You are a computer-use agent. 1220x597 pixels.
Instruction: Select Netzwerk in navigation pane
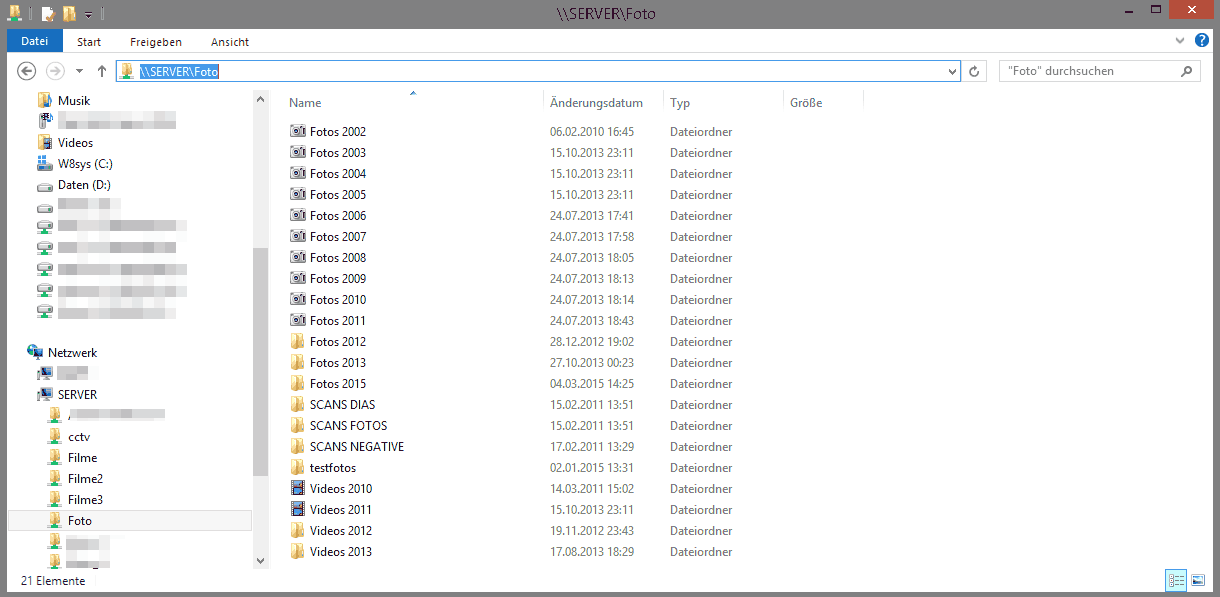72,352
